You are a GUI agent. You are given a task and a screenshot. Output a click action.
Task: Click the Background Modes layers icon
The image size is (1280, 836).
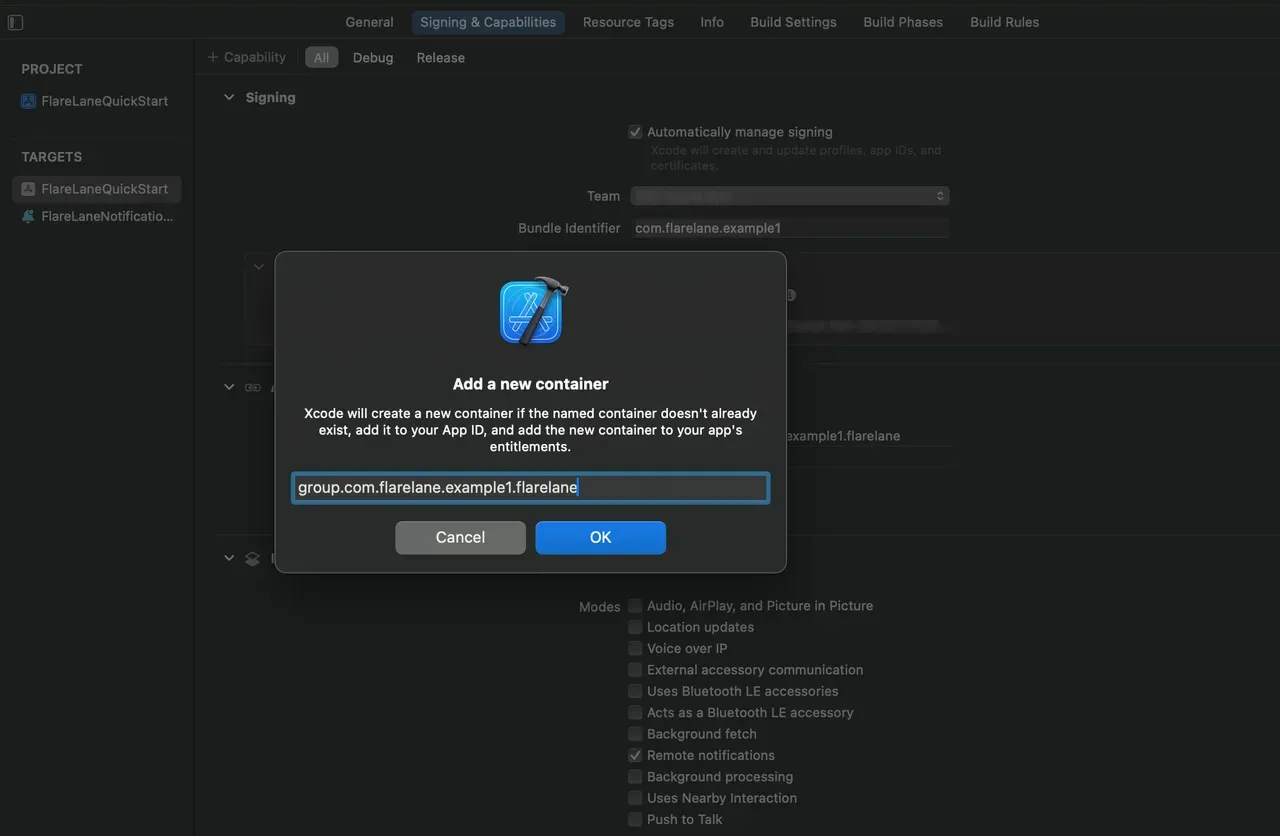click(253, 558)
